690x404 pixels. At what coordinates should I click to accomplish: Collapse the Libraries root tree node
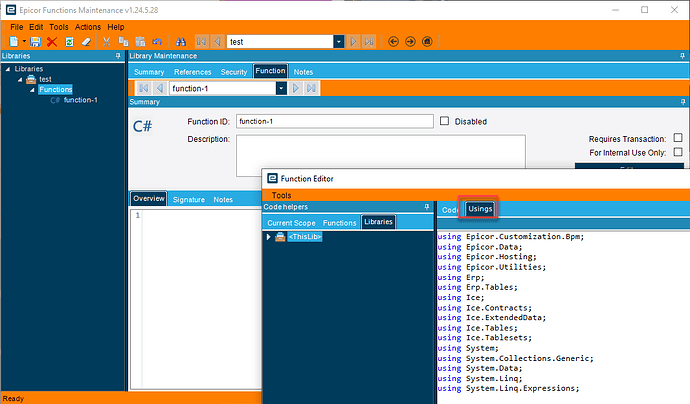(x=8, y=69)
